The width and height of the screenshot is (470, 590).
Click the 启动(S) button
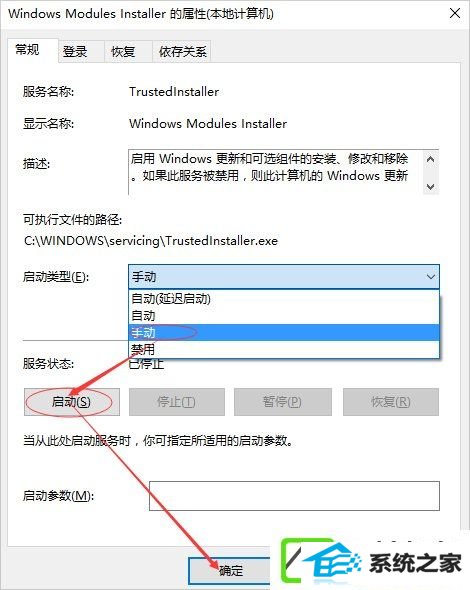tap(71, 402)
